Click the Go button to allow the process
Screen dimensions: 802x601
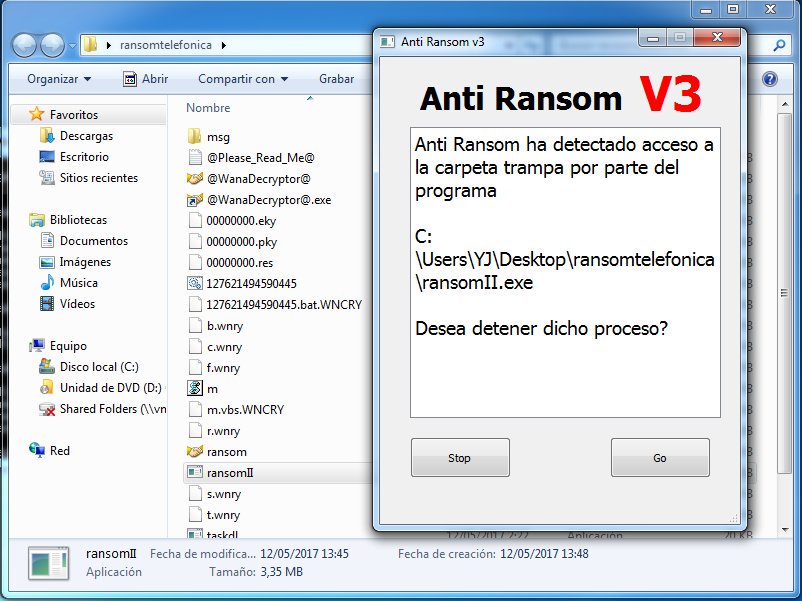point(660,457)
